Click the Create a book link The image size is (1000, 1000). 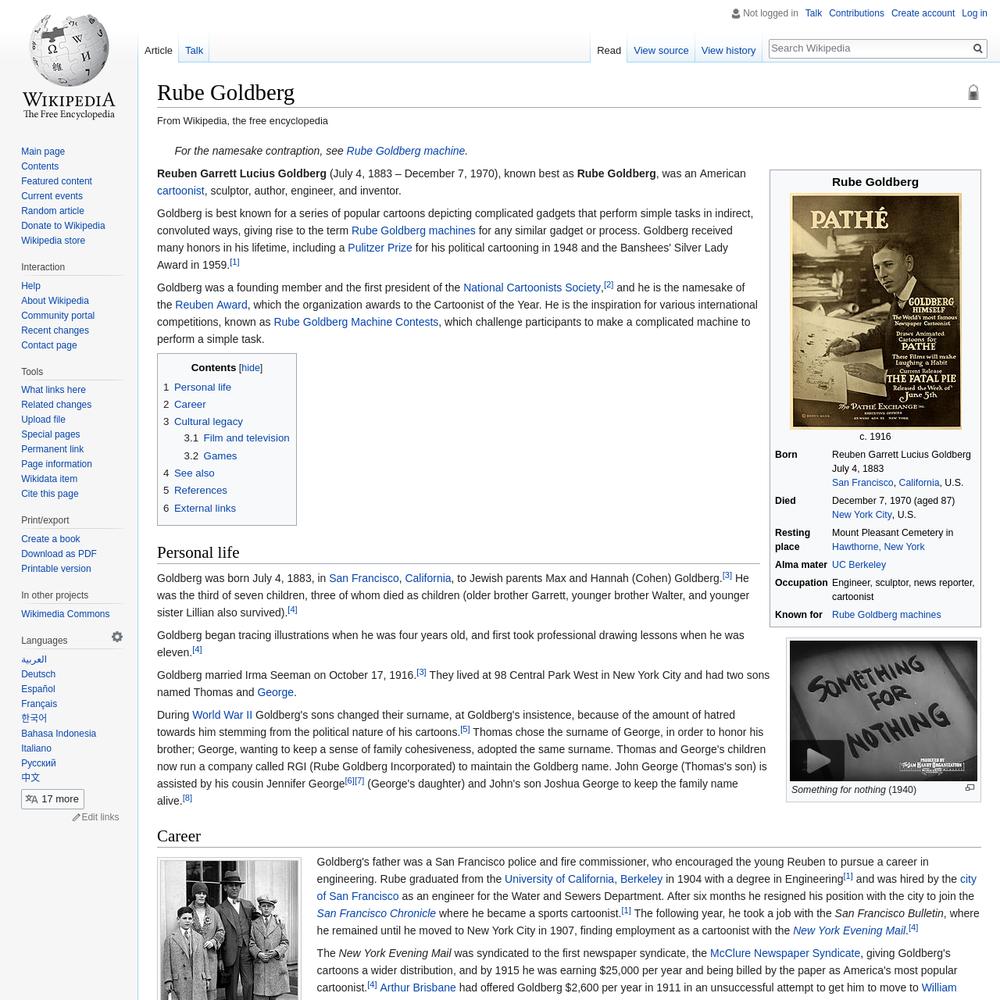[50, 539]
